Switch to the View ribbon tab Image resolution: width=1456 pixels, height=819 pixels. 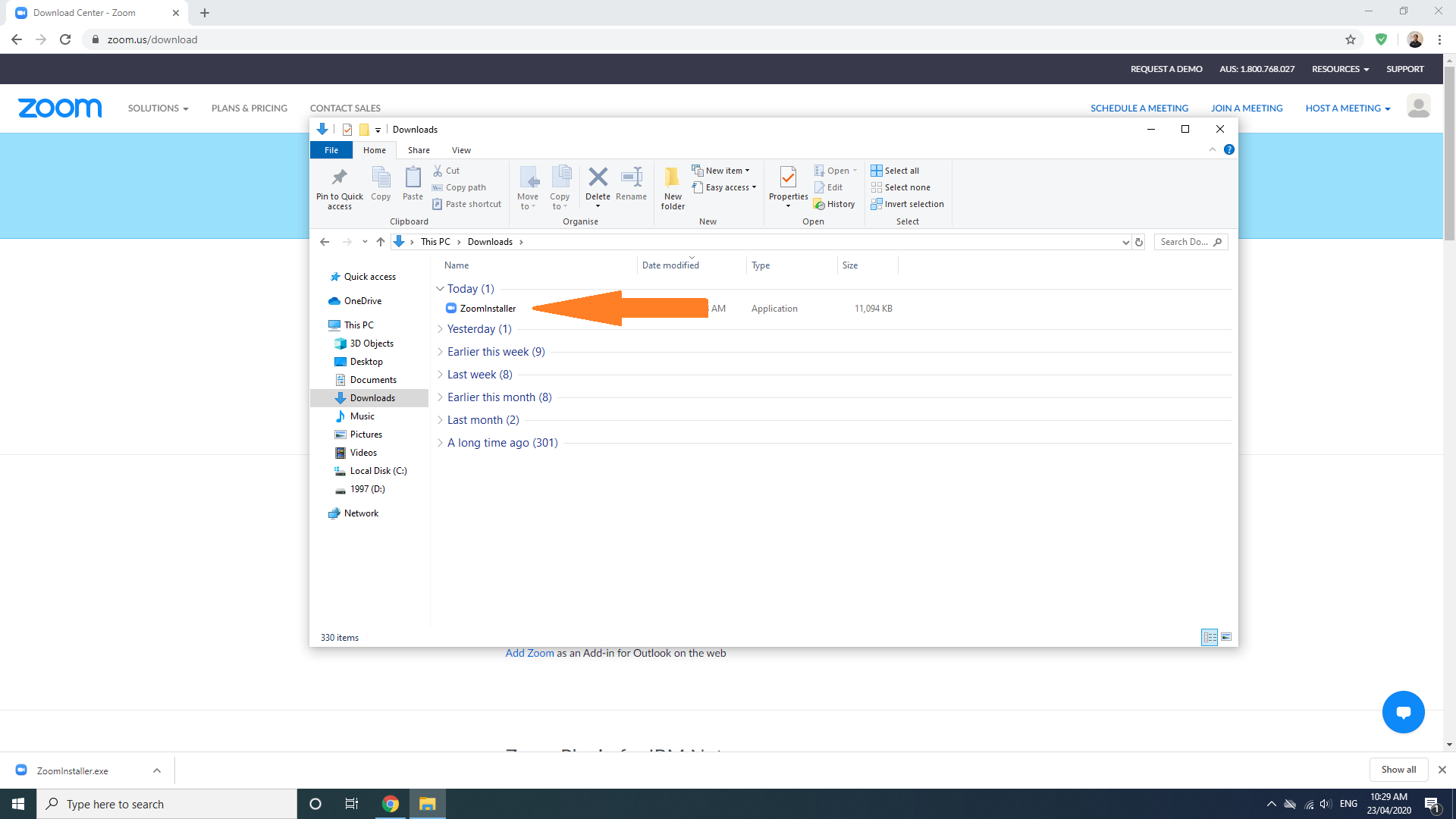[x=461, y=150]
